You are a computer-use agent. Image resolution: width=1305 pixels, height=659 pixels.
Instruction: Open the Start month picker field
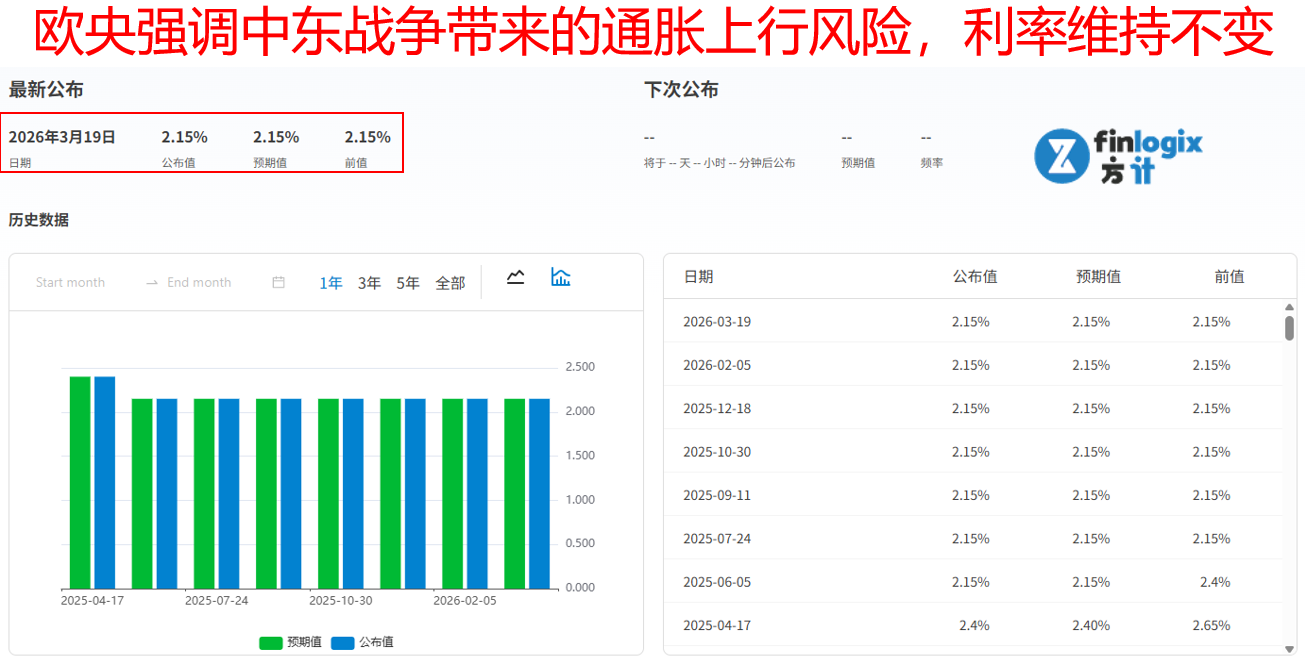(71, 283)
